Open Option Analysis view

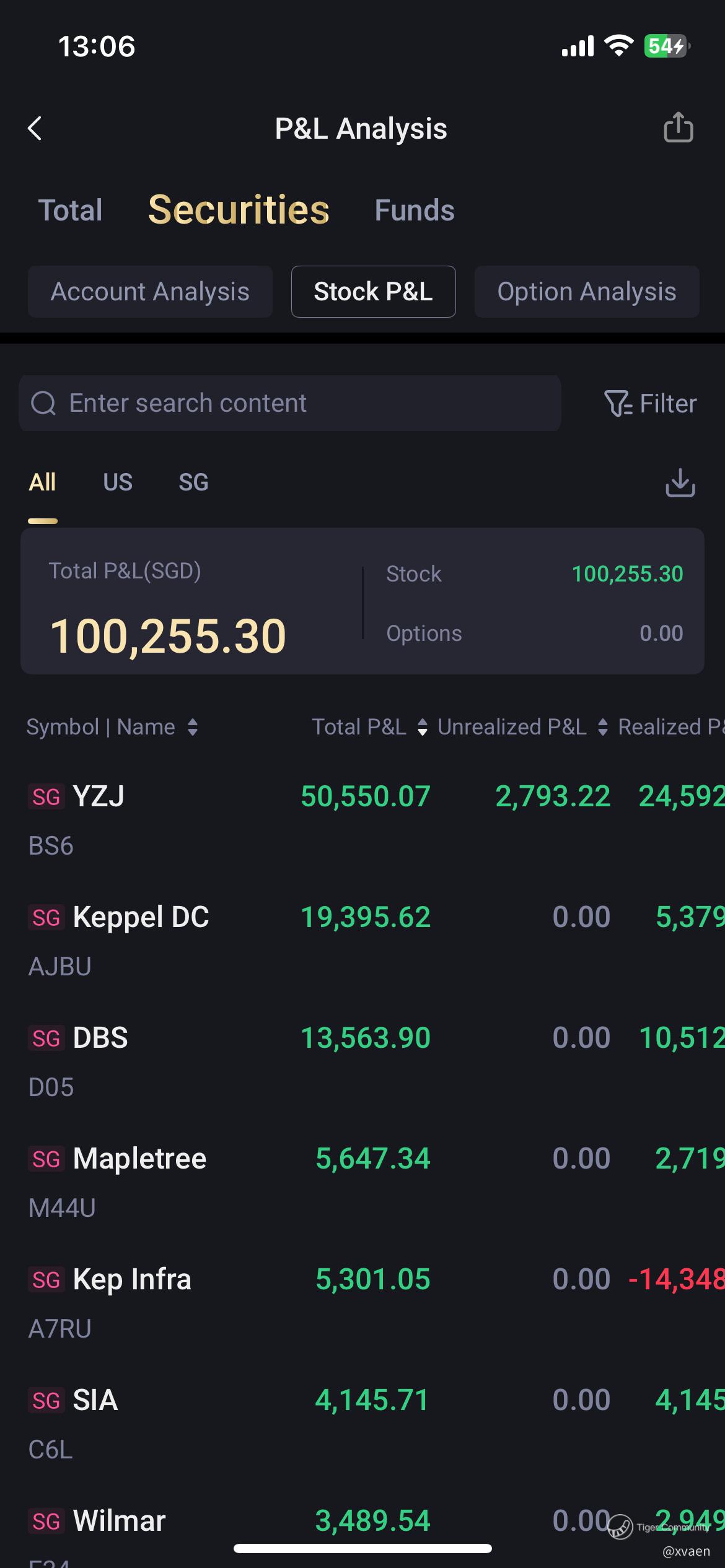(586, 292)
